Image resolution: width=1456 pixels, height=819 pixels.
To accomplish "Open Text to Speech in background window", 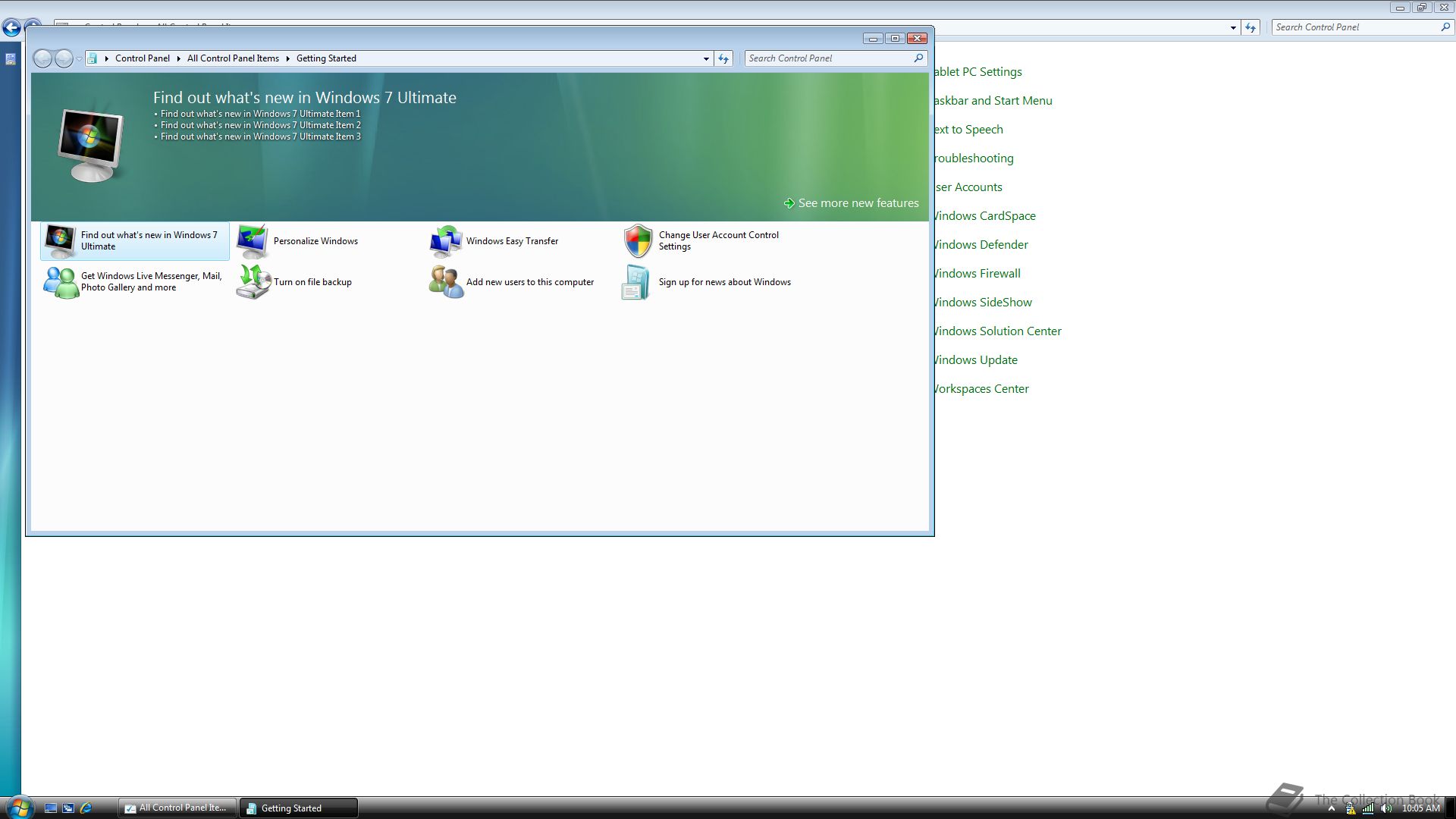I will [969, 130].
